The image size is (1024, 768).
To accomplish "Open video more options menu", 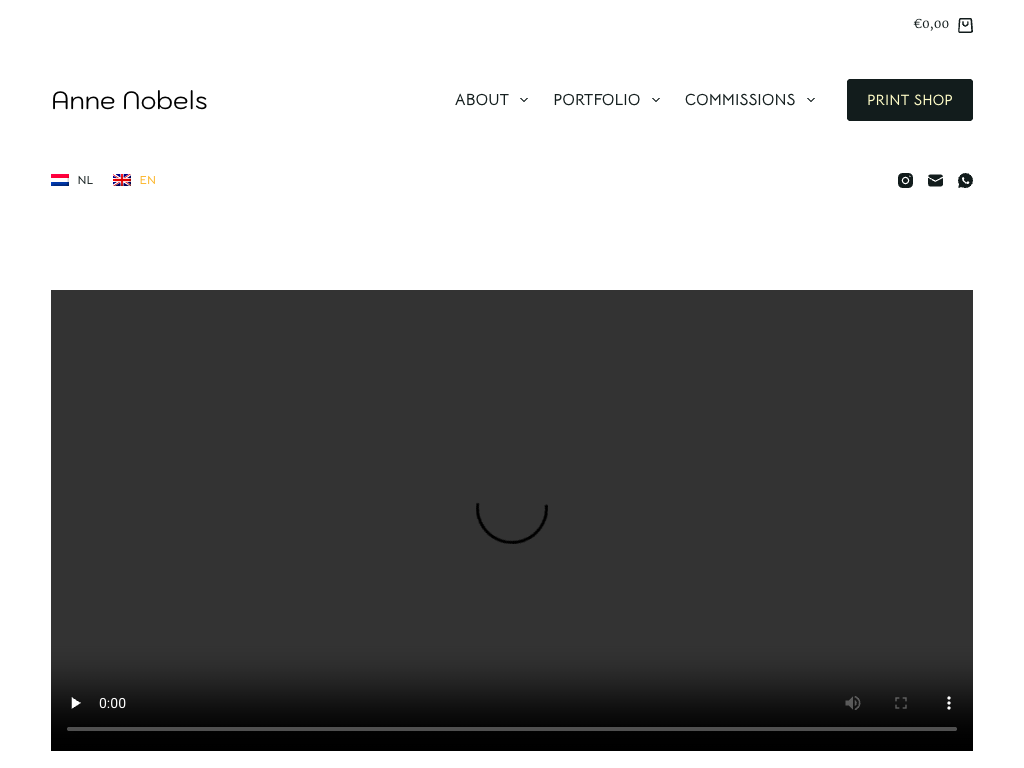I will click(x=949, y=703).
